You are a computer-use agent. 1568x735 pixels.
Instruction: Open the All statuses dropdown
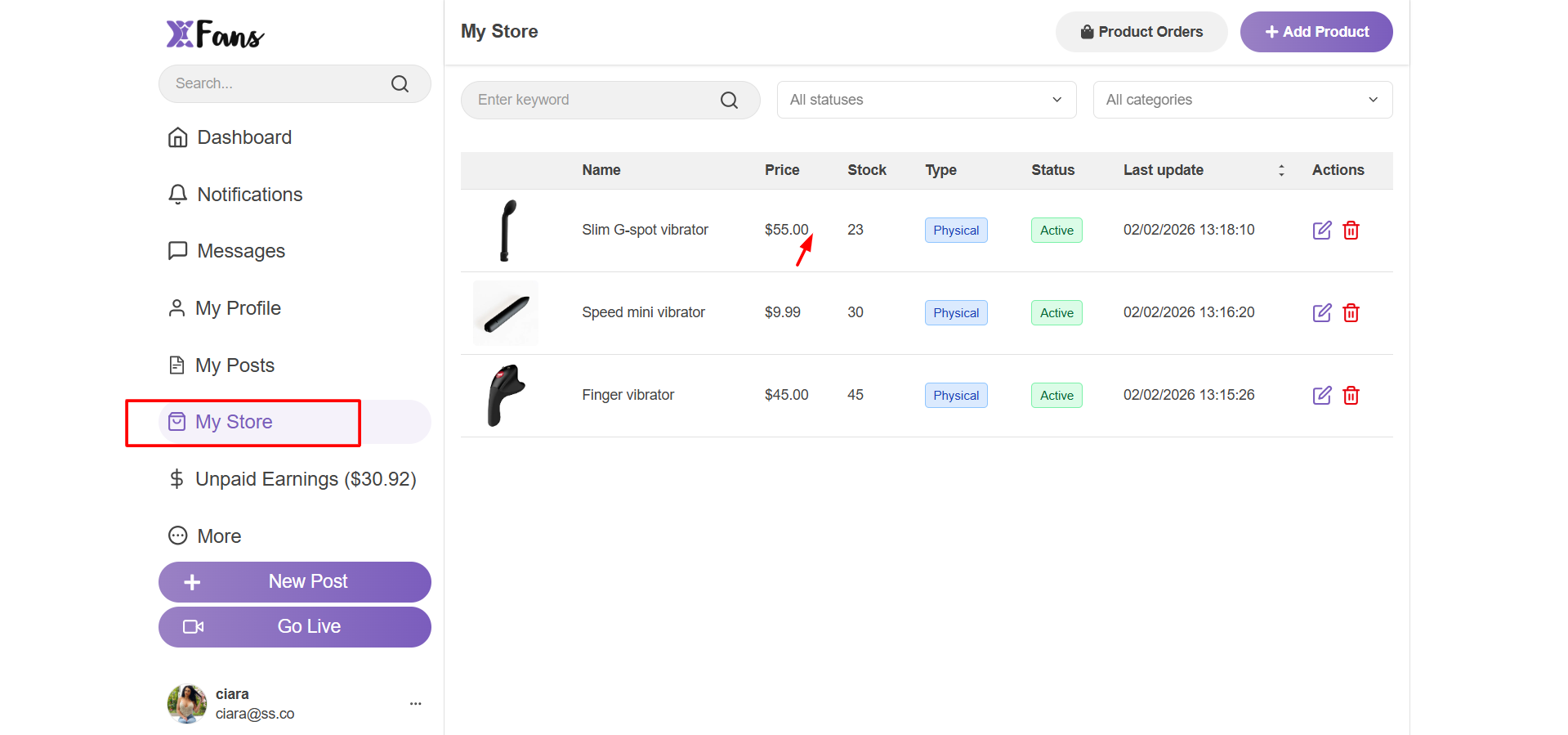click(x=926, y=100)
